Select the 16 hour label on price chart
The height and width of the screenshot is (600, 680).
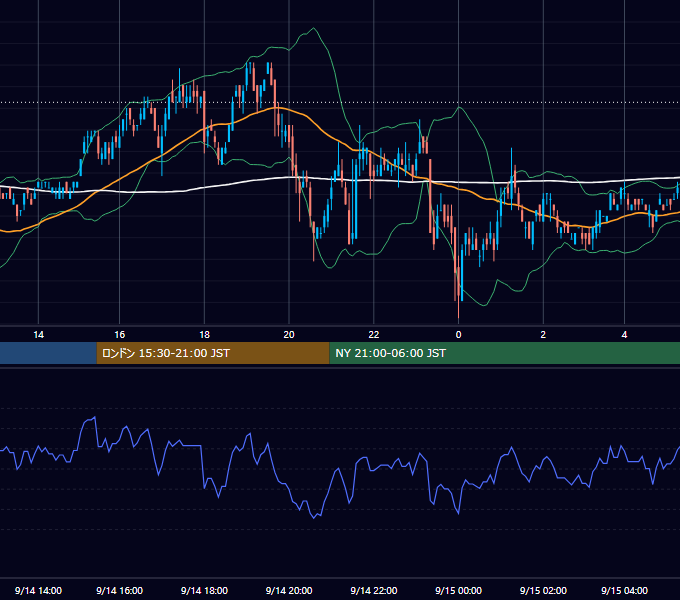pos(120,335)
